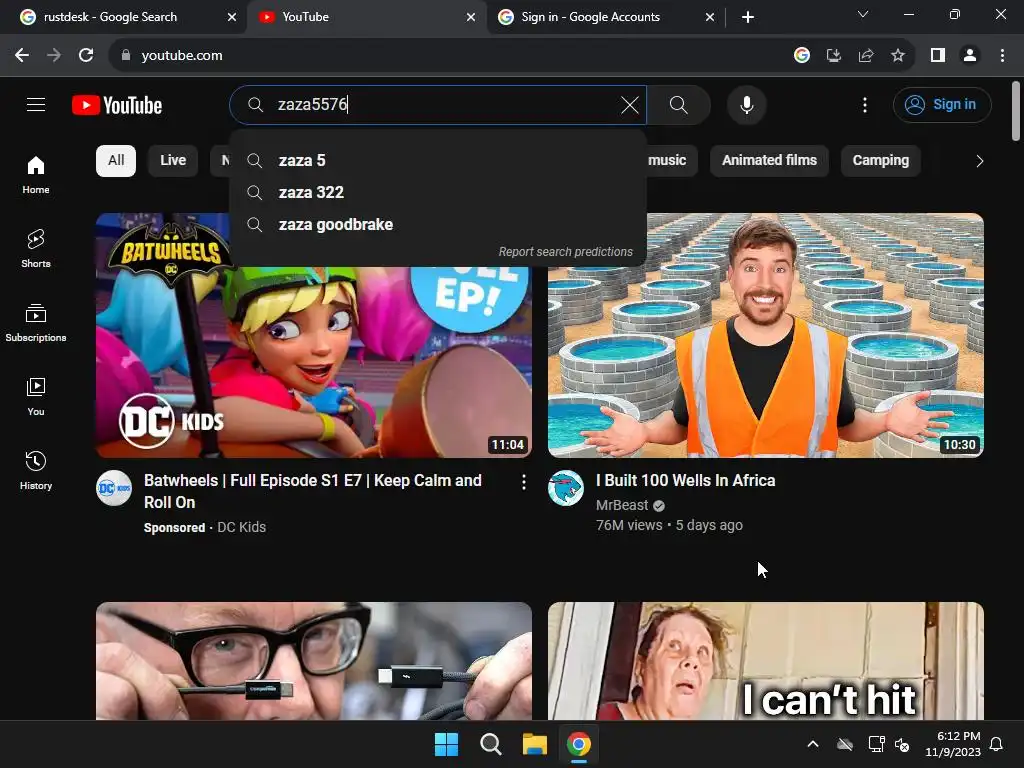Choose the 'zaza 5' search suggestion
This screenshot has height=768, width=1024.
438,160
